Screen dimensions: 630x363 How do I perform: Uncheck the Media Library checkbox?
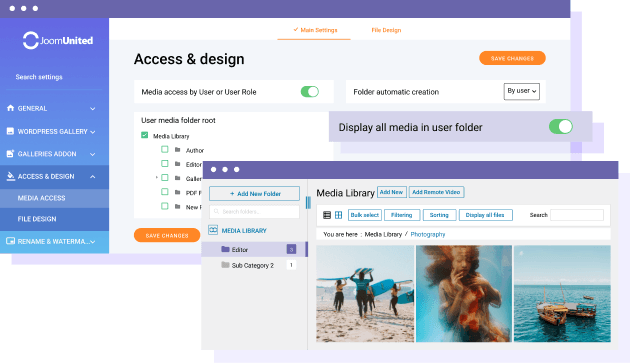click(x=145, y=135)
